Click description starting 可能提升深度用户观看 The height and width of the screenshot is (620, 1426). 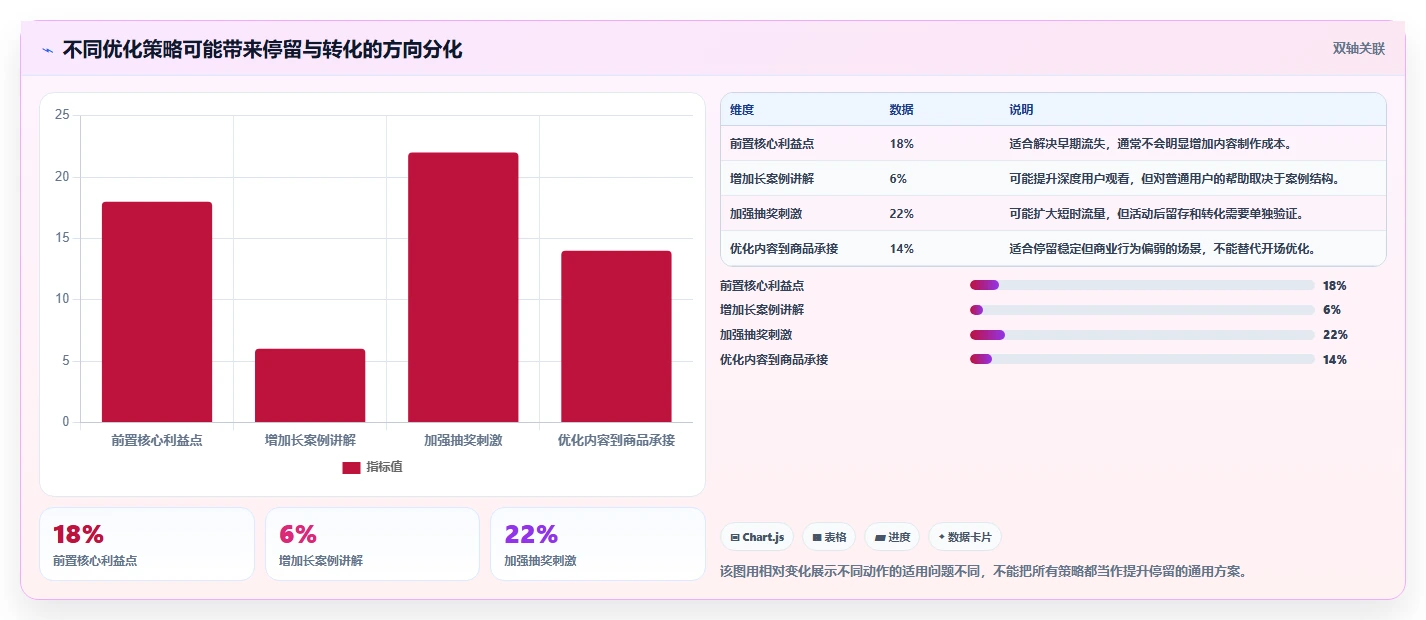coord(1174,179)
